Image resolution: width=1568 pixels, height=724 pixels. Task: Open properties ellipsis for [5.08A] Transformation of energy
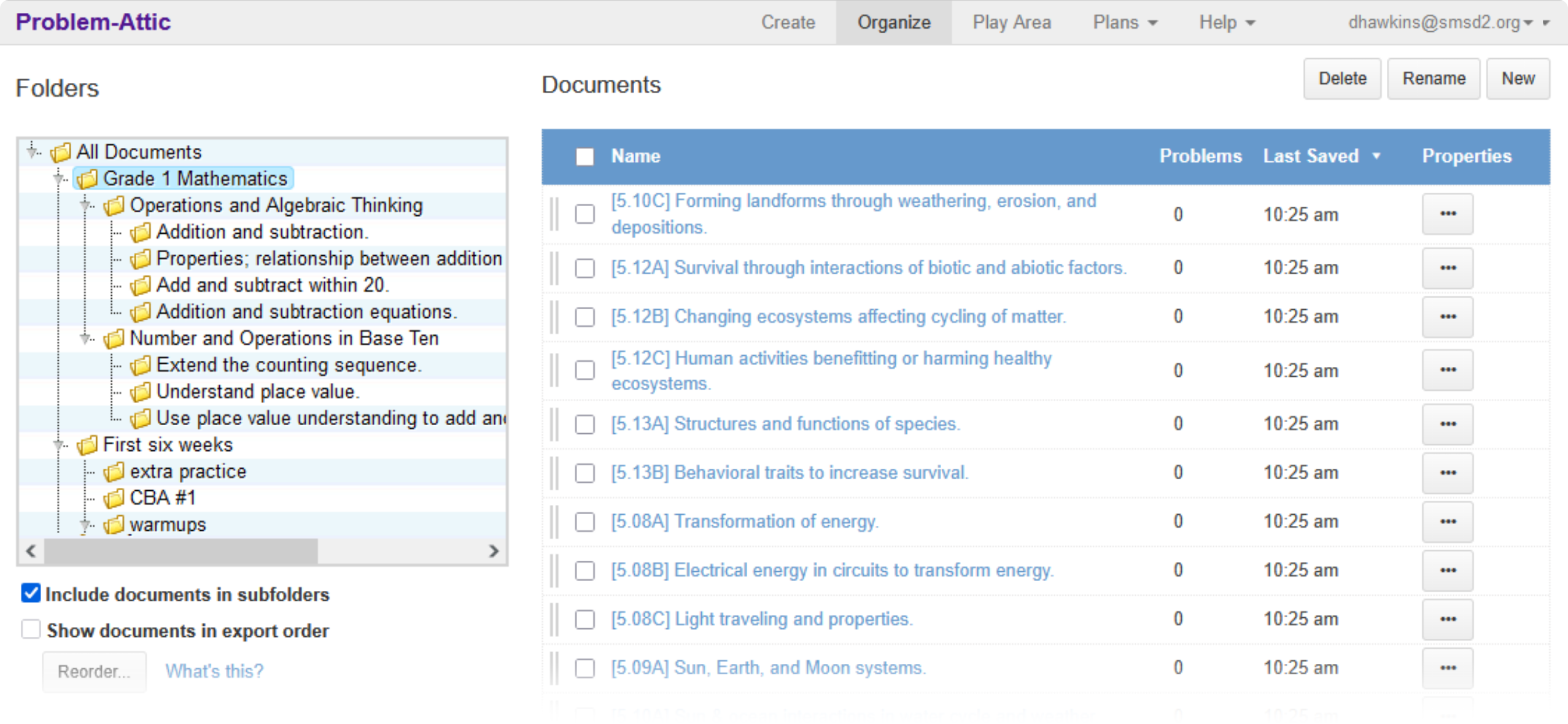point(1447,522)
